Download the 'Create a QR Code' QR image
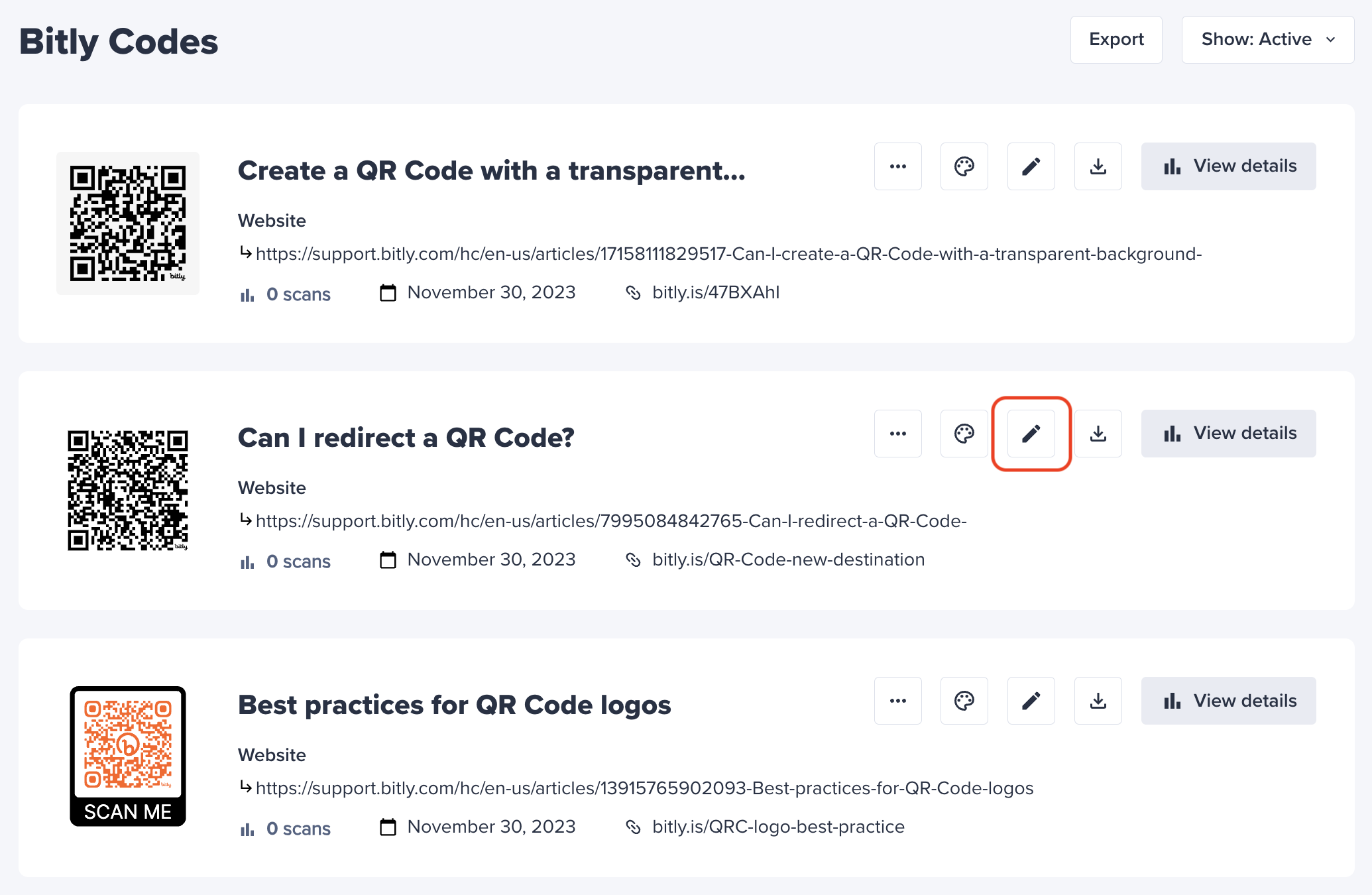The height and width of the screenshot is (895, 1372). click(1098, 166)
